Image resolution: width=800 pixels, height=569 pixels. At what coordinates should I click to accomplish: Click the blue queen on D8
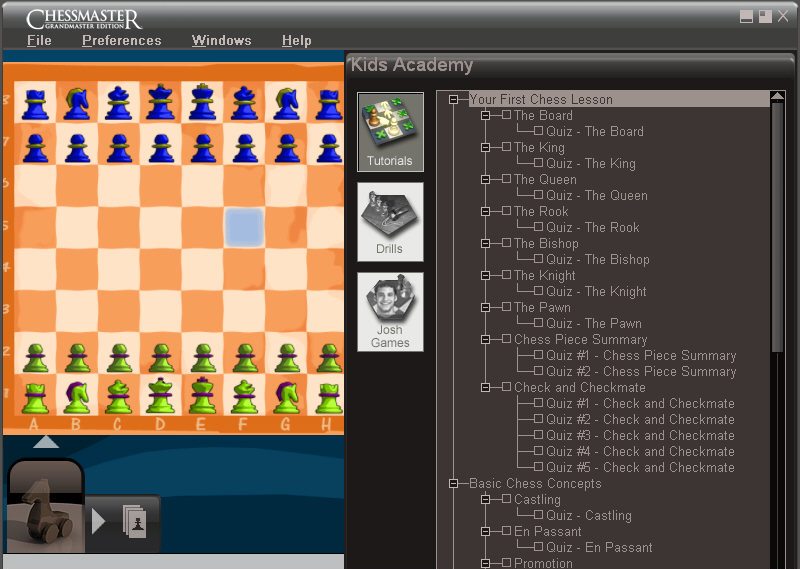[x=160, y=102]
